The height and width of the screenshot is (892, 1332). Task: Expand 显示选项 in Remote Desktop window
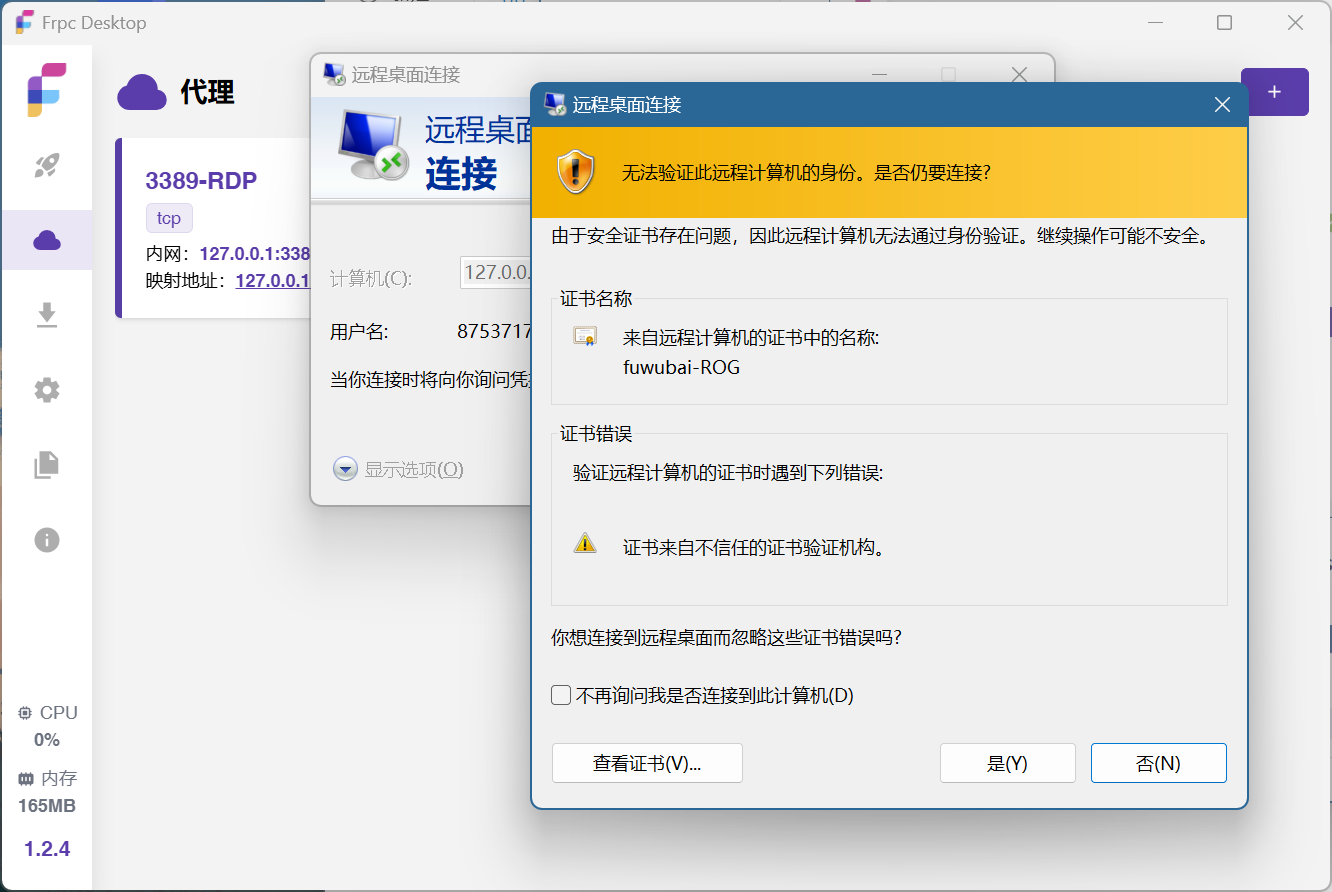pyautogui.click(x=346, y=469)
